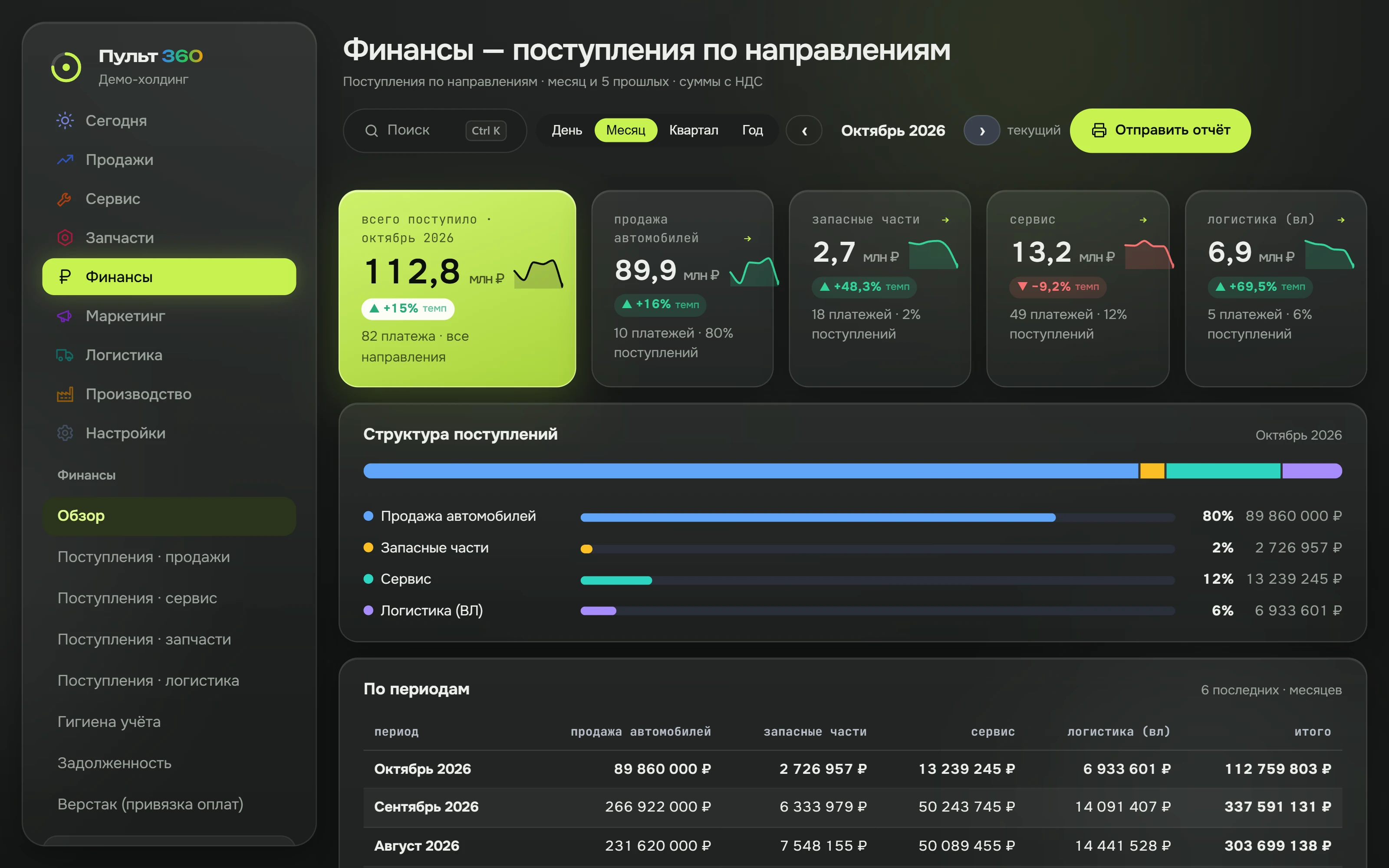Click the Маркетинг megaphone icon
The height and width of the screenshot is (868, 1389).
click(x=65, y=316)
